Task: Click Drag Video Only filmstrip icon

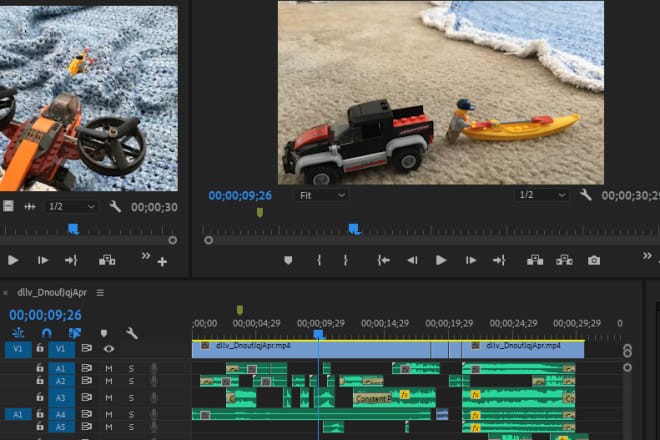Action: click(x=8, y=206)
